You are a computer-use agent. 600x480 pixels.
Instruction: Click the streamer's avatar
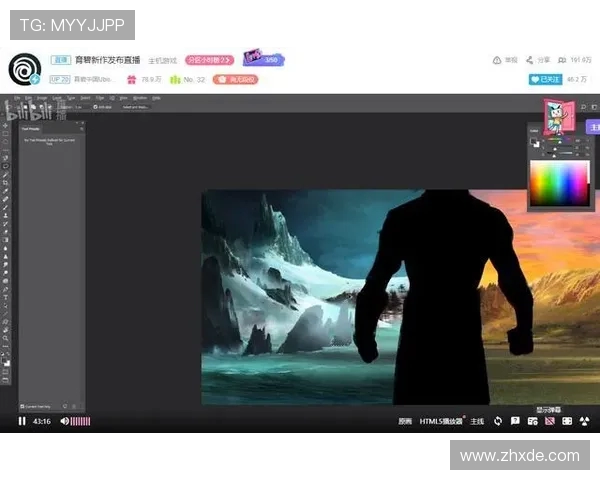pos(23,69)
